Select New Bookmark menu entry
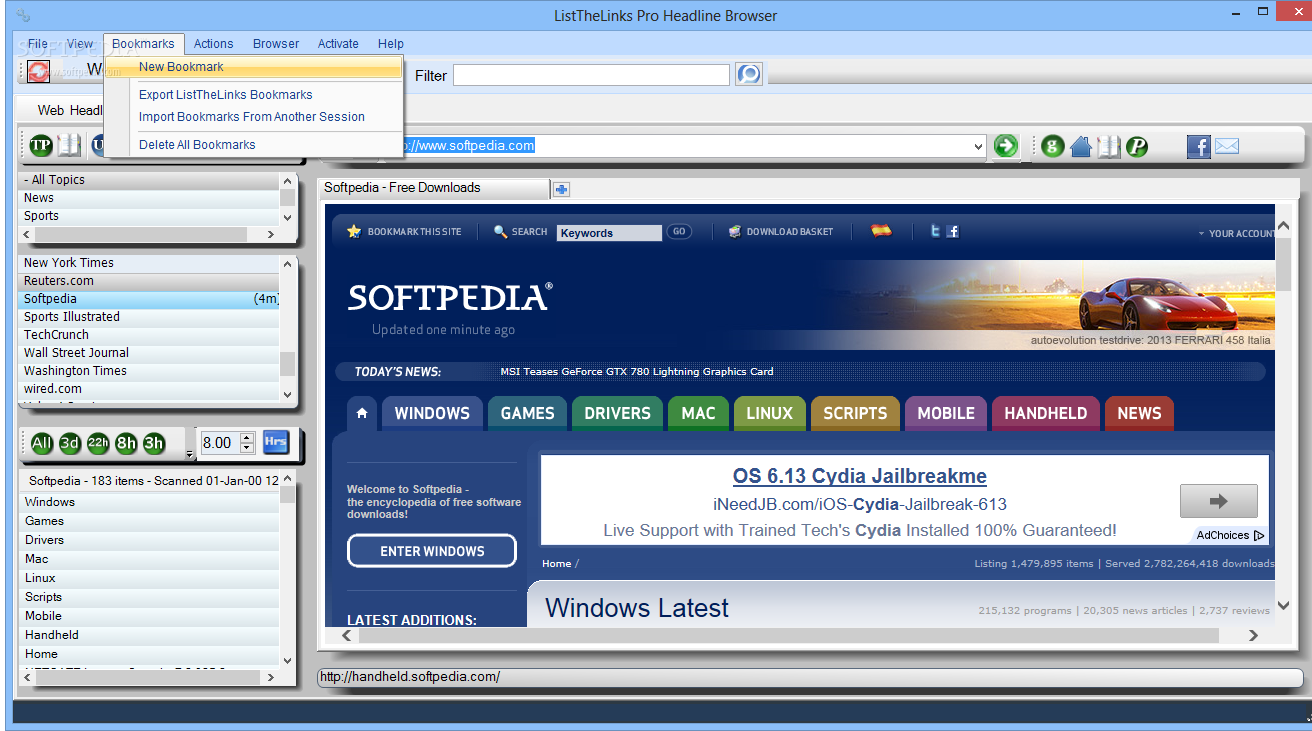The height and width of the screenshot is (731, 1312). tap(254, 67)
